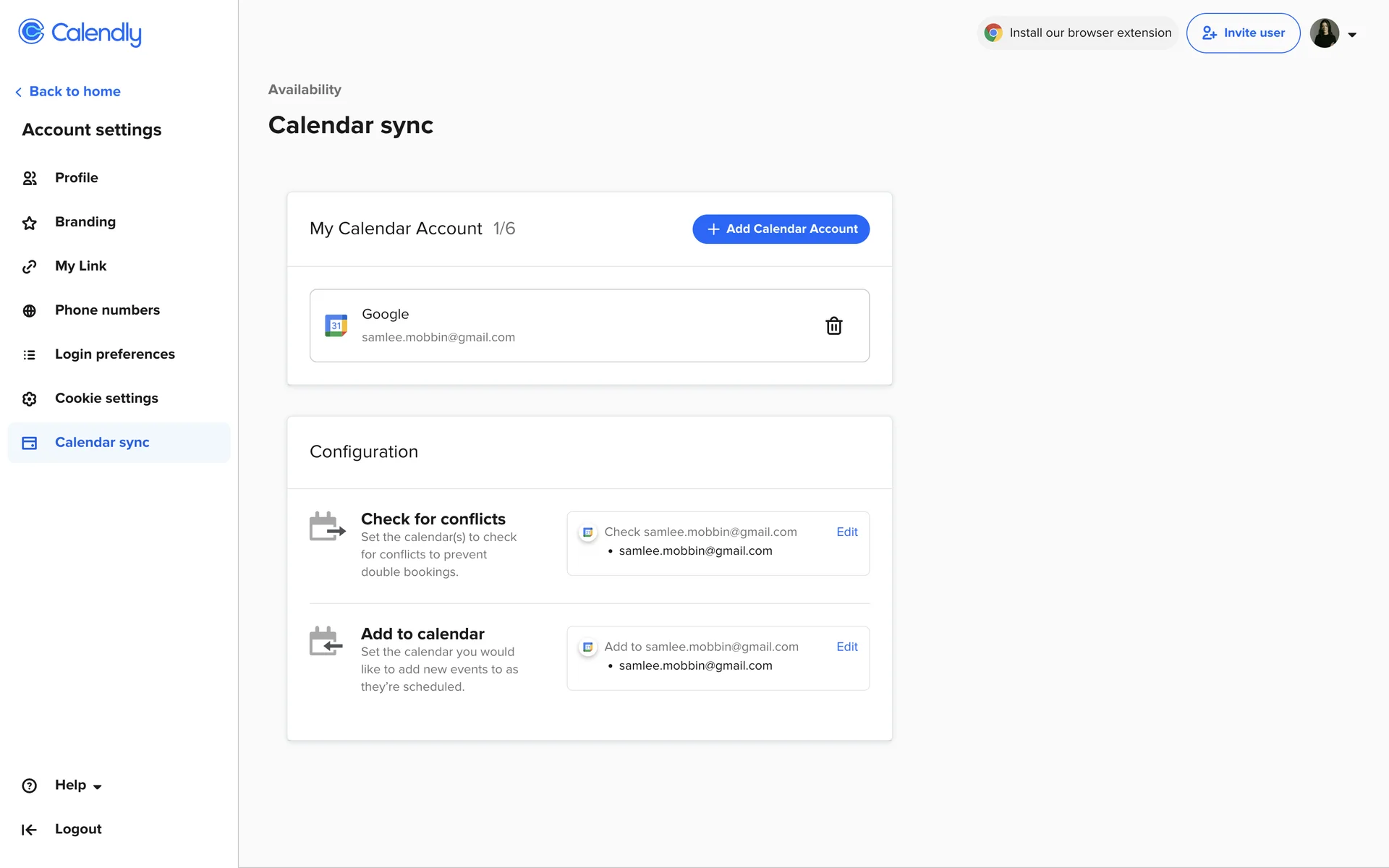The image size is (1389, 868).
Task: Click the My Link chain icon
Action: (30, 267)
